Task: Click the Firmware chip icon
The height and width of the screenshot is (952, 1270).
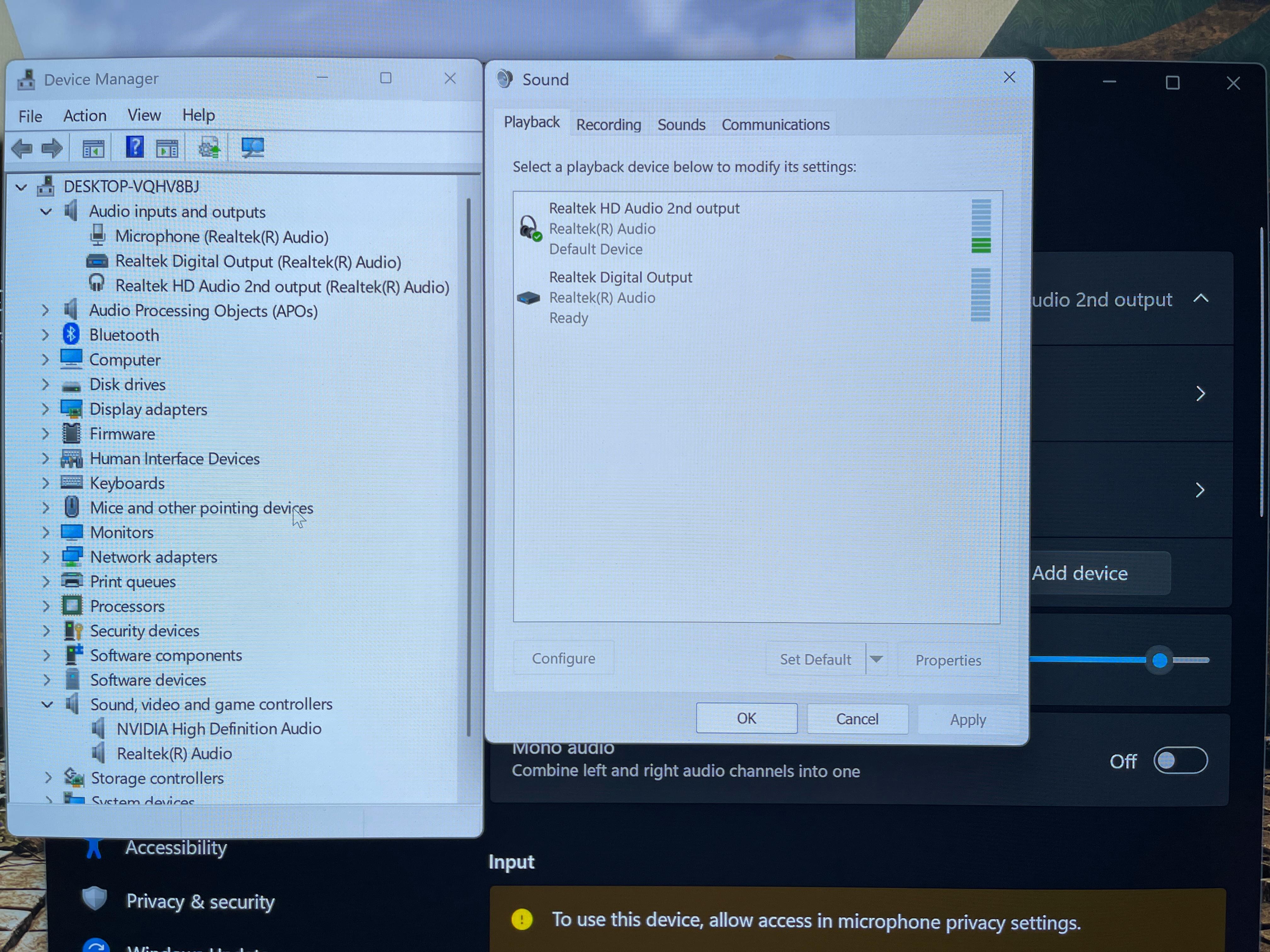Action: pyautogui.click(x=71, y=433)
